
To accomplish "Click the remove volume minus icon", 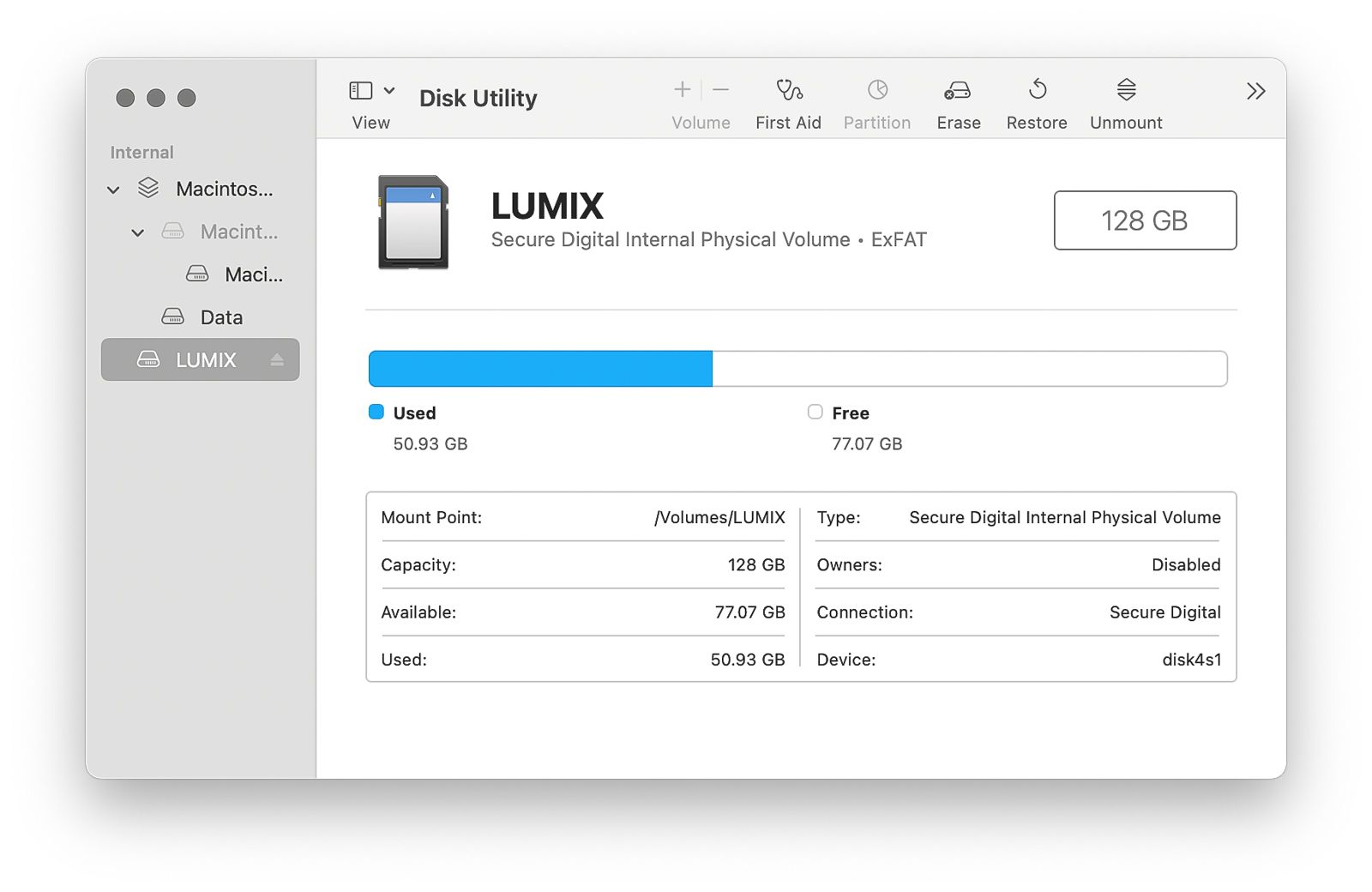I will tap(721, 90).
